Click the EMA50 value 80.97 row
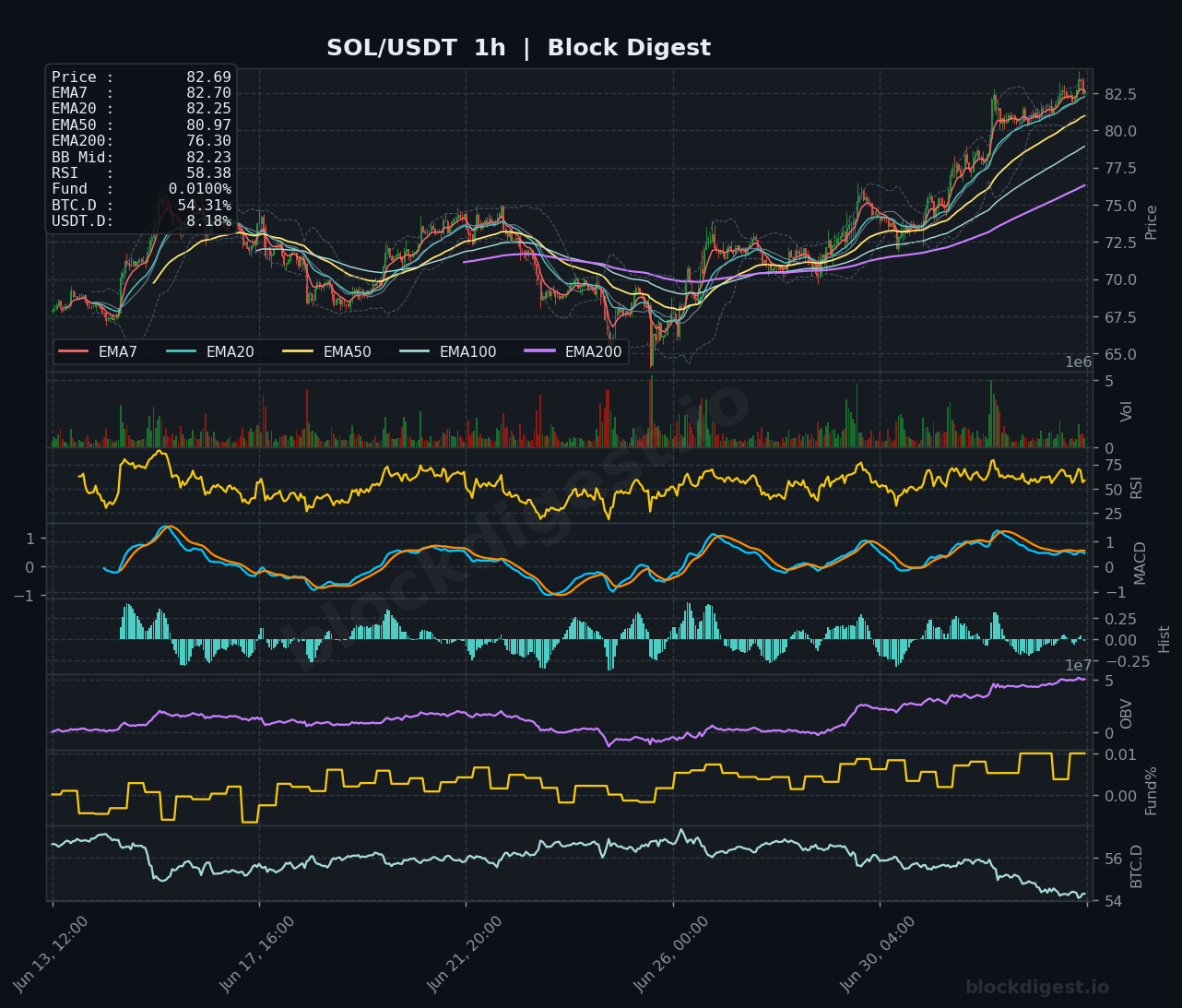 (141, 125)
